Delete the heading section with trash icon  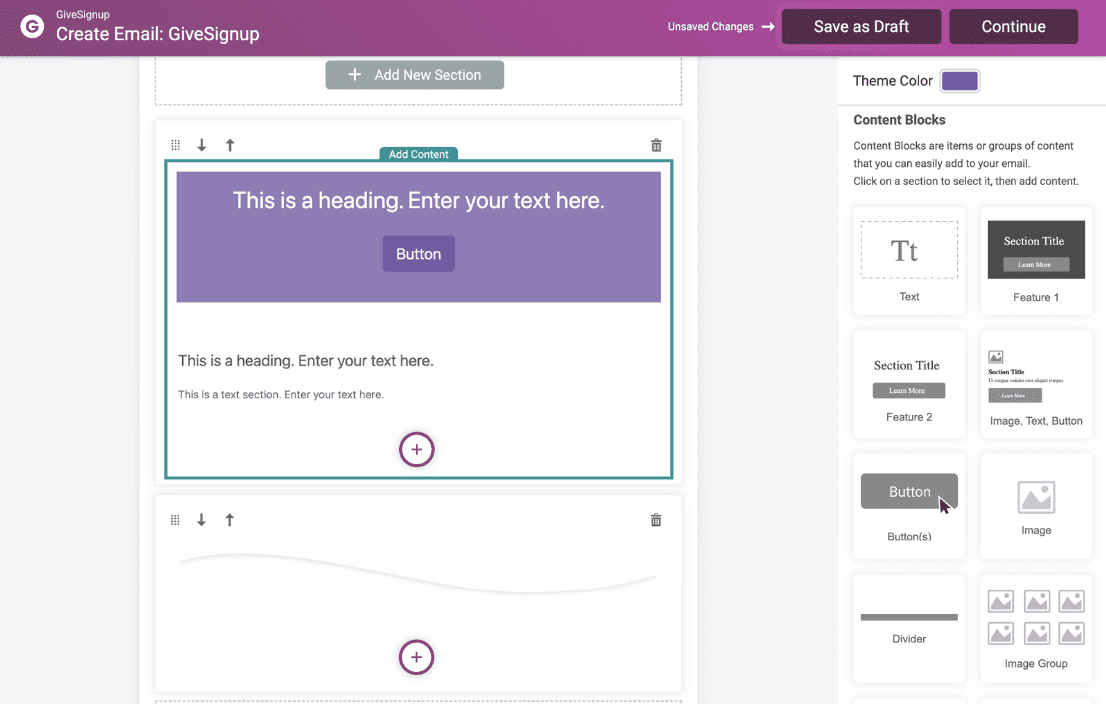656,145
